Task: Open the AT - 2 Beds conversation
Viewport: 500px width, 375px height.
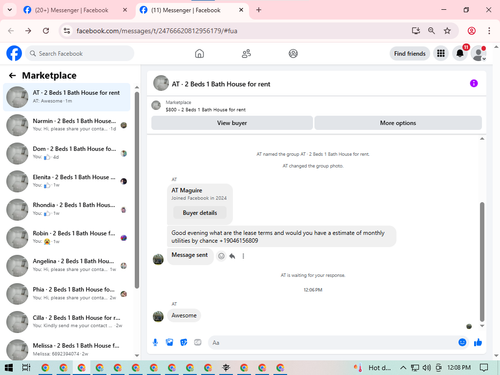Action: pos(67,97)
